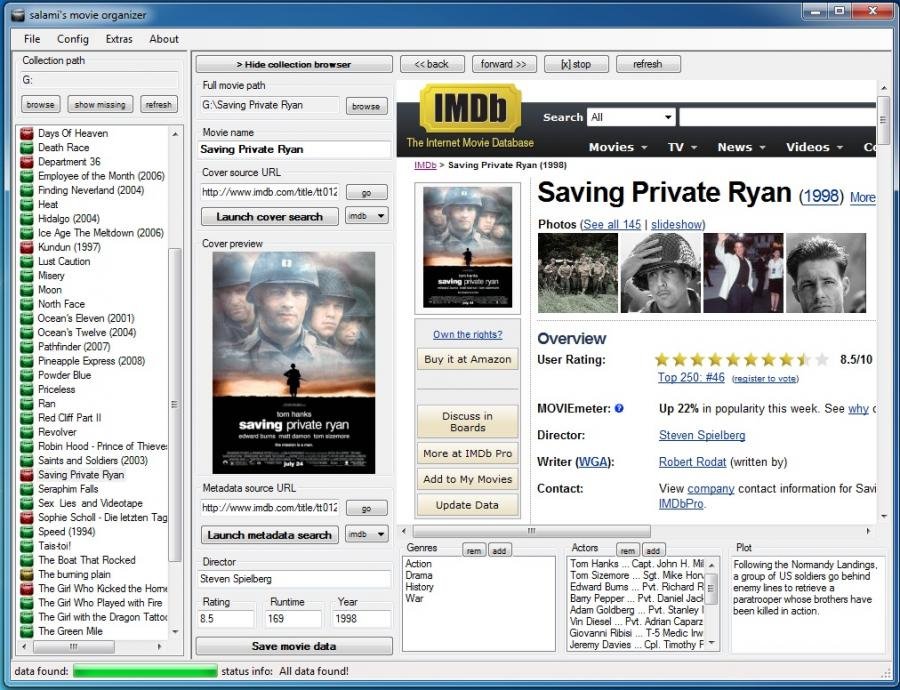The height and width of the screenshot is (690, 900).
Task: Click the clapperboard icon beside Moon
Action: pos(26,290)
